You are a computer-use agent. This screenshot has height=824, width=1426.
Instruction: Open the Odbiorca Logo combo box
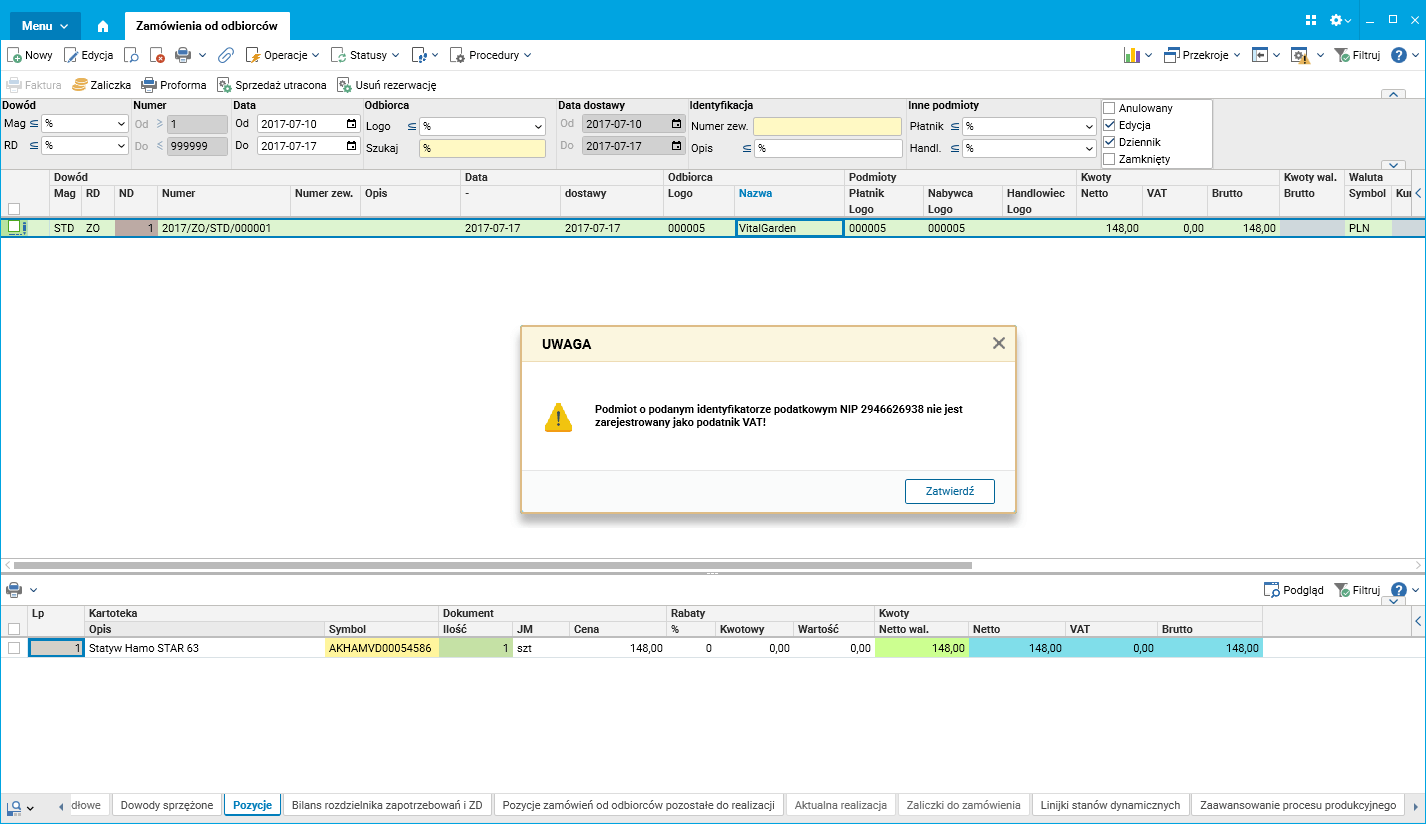pos(538,127)
